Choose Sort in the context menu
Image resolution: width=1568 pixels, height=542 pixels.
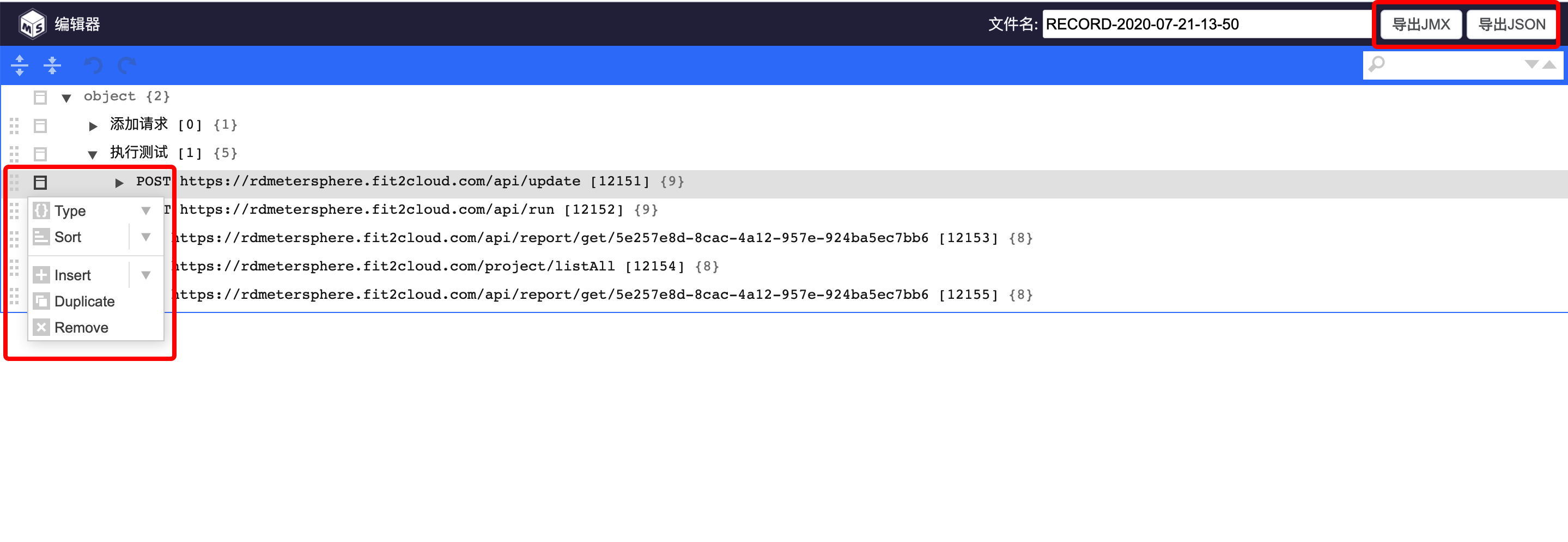click(68, 237)
